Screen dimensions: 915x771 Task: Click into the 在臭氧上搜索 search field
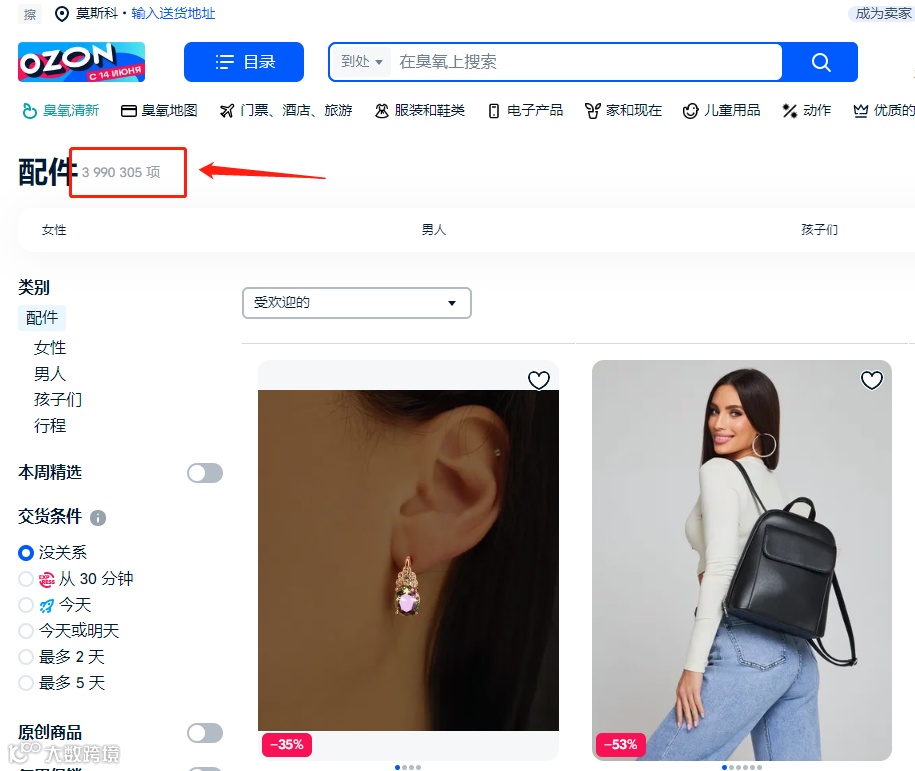tap(586, 62)
